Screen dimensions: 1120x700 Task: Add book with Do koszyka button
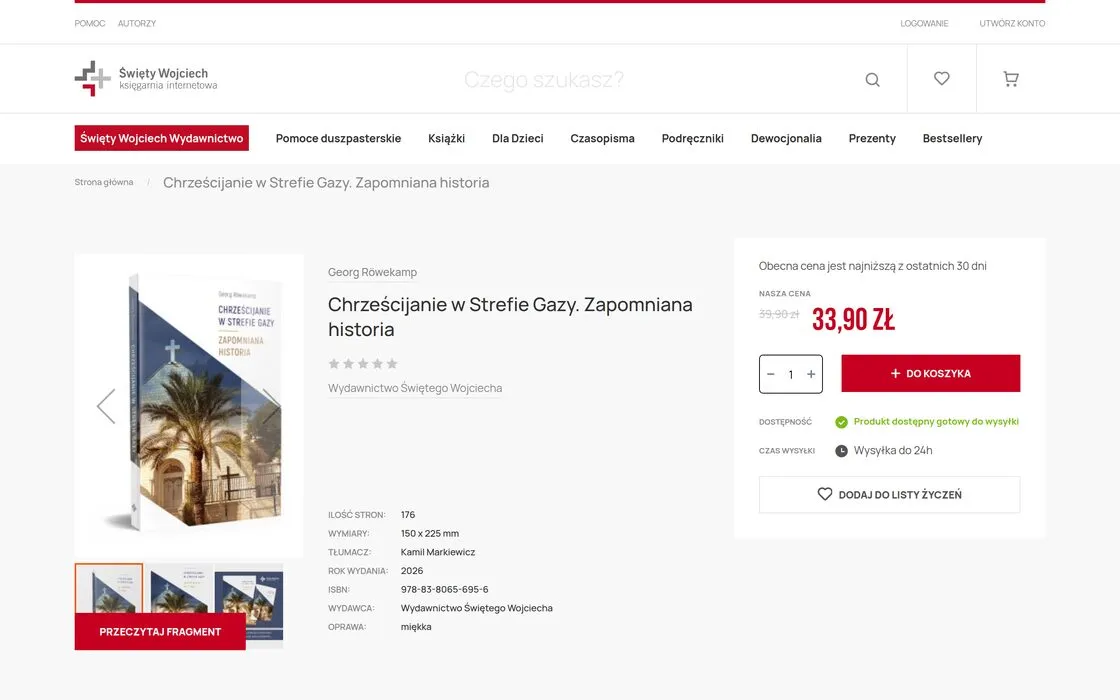(931, 374)
